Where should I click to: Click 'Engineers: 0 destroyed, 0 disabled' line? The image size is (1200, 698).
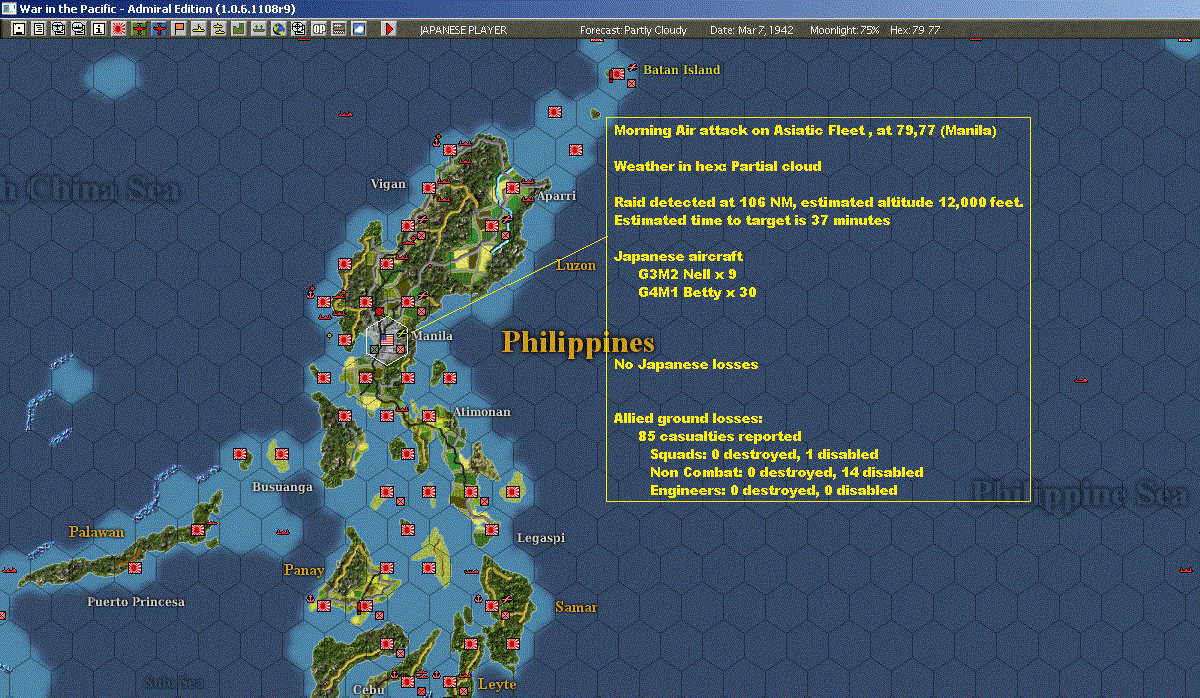tap(773, 490)
